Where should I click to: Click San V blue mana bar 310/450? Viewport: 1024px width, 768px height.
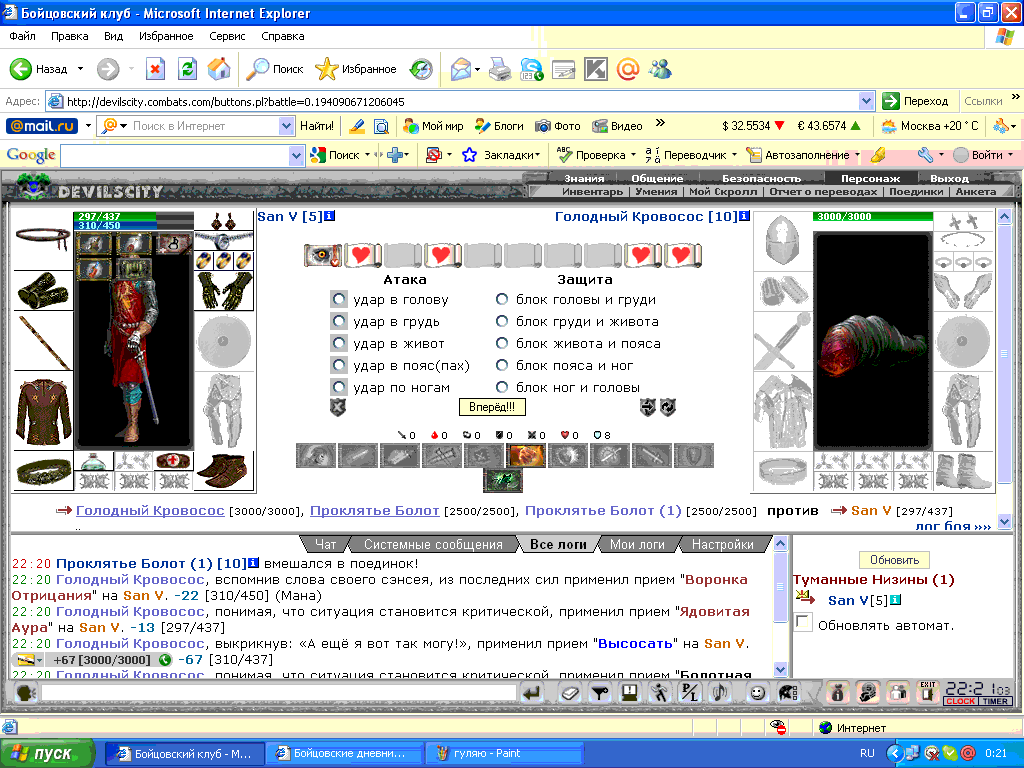[x=135, y=225]
